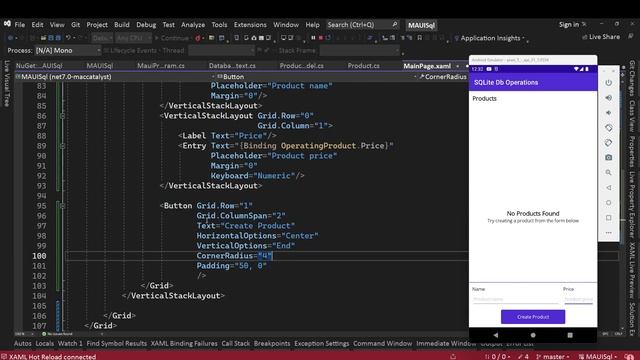The image size is (640, 360).
Task: Click emulator sidebar Home circle icon
Action: [x=609, y=203]
